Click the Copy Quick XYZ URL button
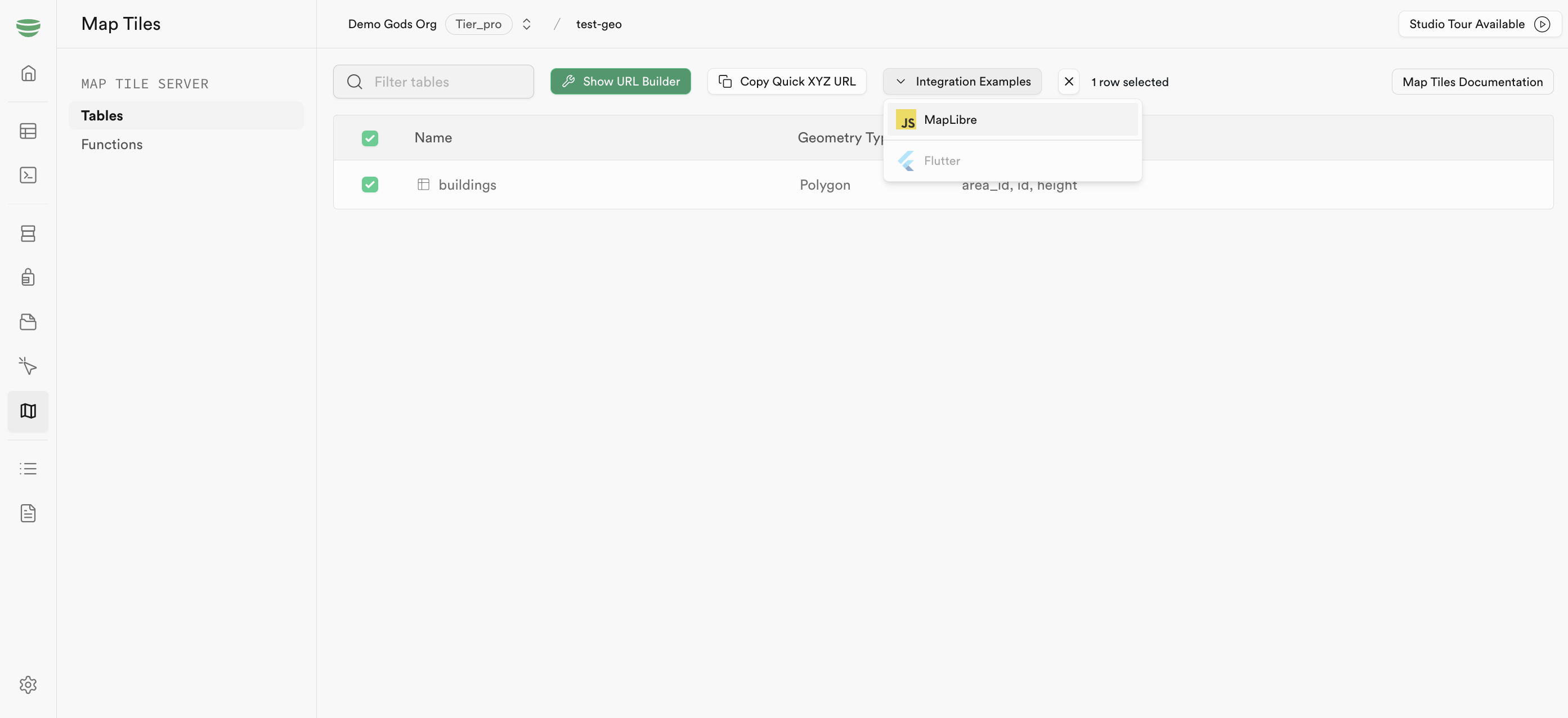This screenshot has width=1568, height=718. pyautogui.click(x=787, y=81)
